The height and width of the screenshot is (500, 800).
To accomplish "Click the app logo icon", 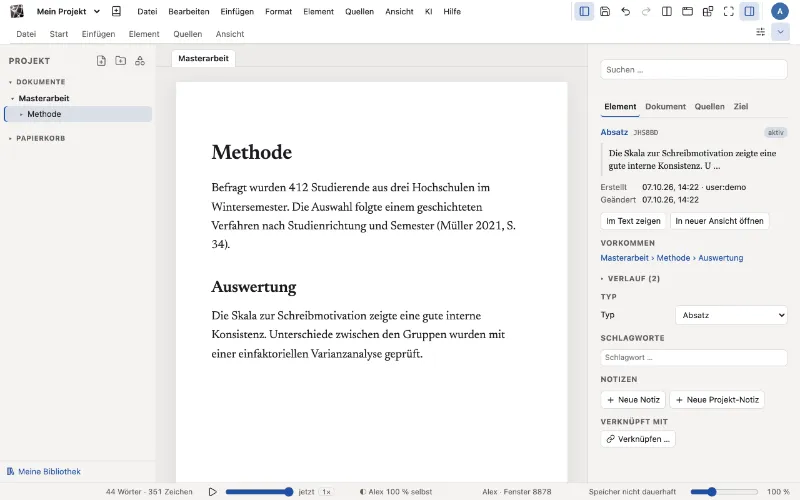I will [x=17, y=11].
